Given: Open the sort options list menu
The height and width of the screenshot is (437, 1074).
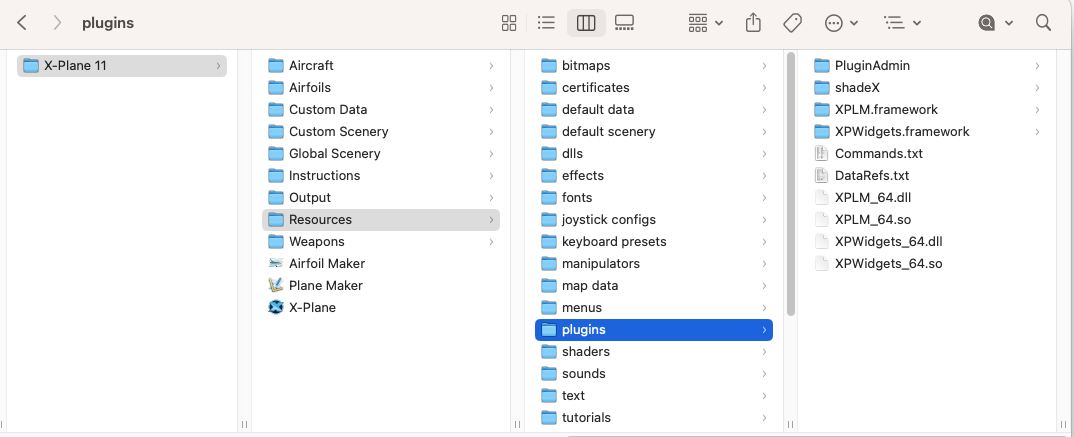Looking at the screenshot, I should pos(902,23).
